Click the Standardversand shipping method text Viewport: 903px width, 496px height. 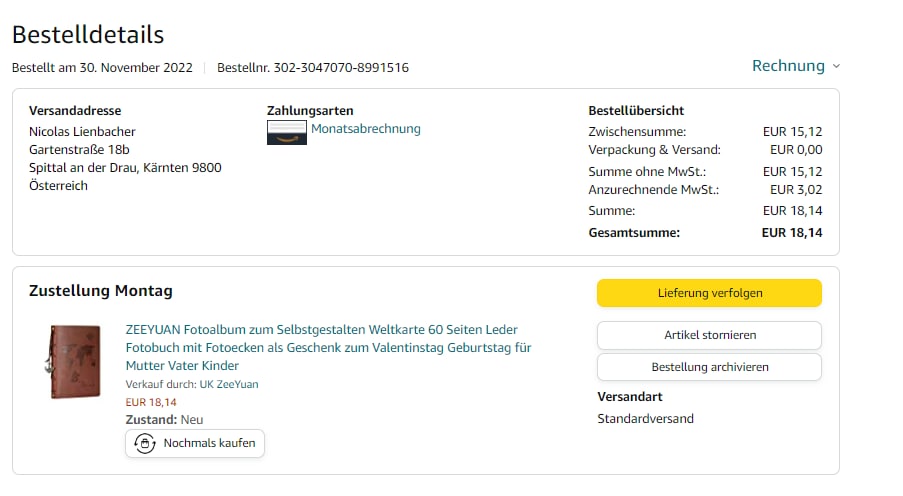646,419
